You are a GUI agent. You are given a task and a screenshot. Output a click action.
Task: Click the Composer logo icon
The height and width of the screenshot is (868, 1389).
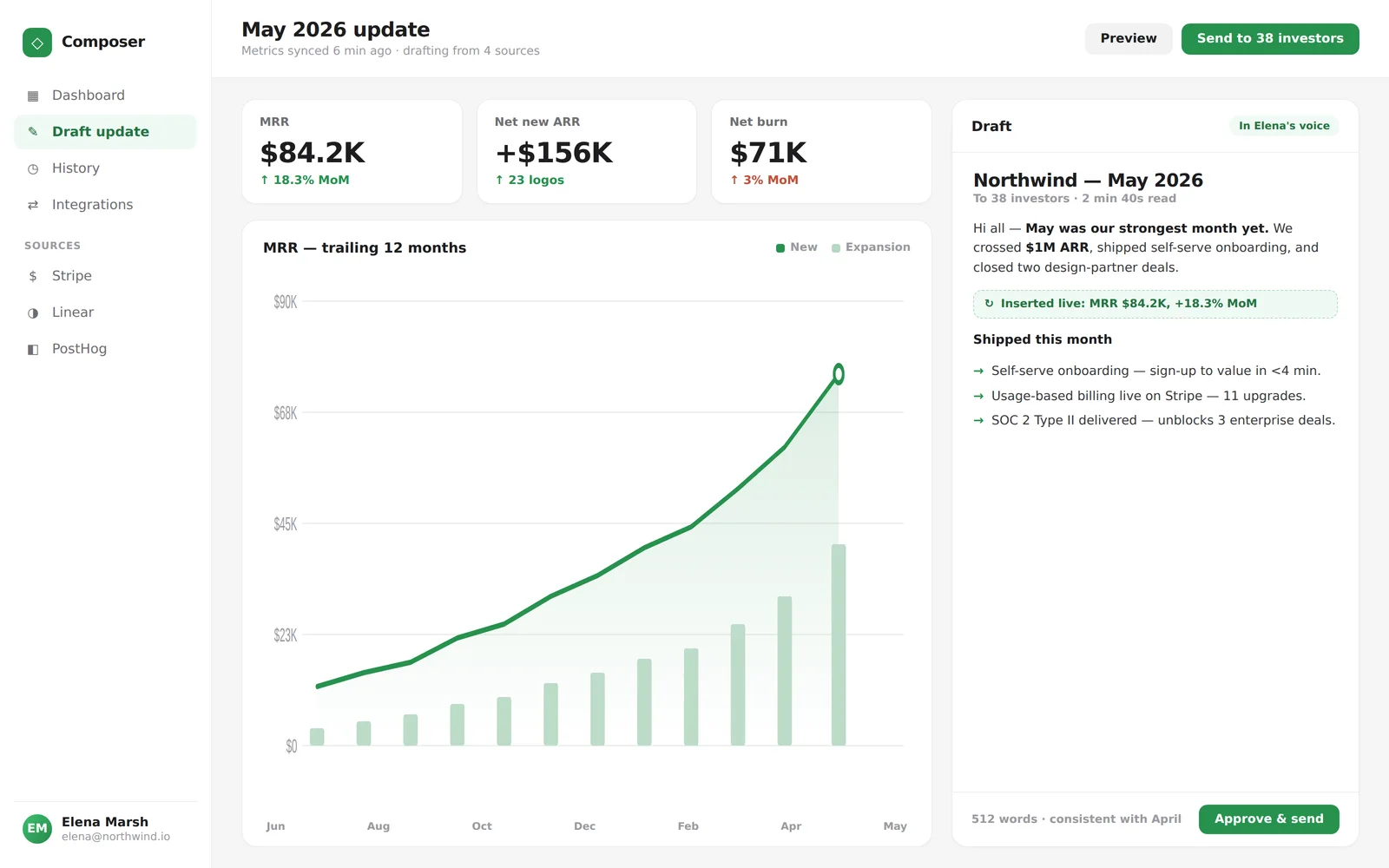pos(37,42)
